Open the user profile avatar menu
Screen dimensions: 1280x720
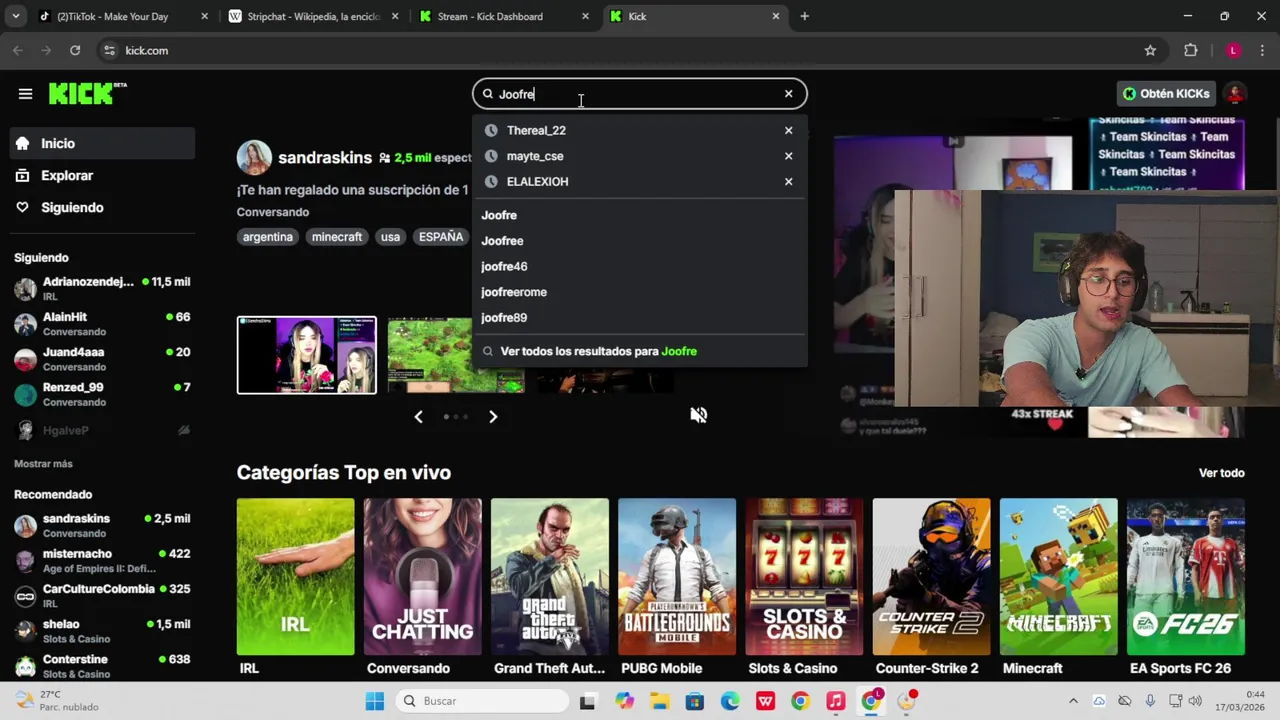coord(1235,94)
